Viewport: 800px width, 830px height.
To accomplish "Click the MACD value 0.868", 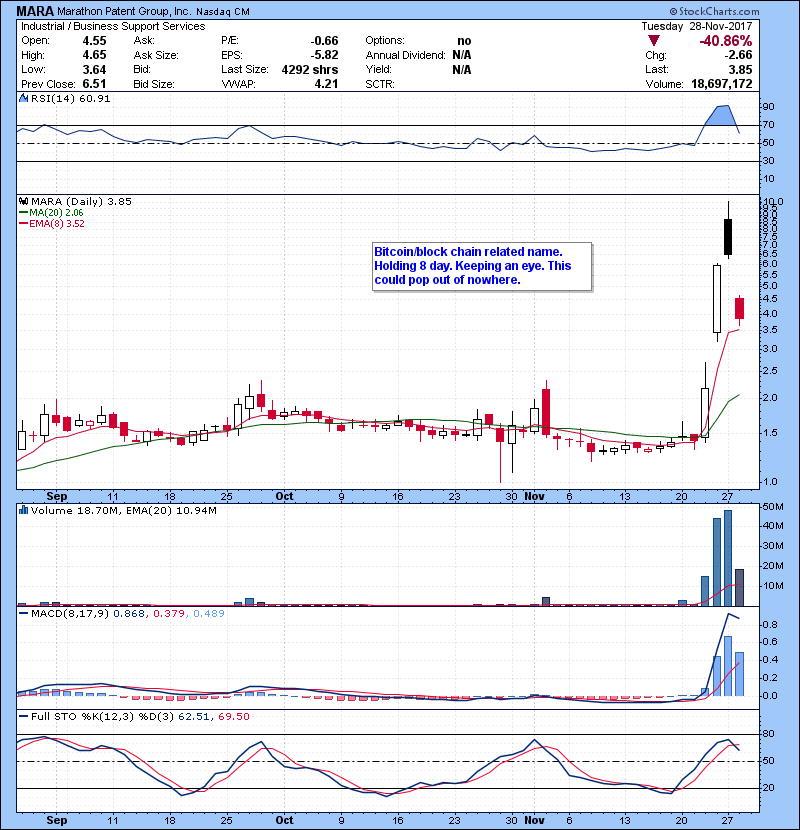I will 129,614.
